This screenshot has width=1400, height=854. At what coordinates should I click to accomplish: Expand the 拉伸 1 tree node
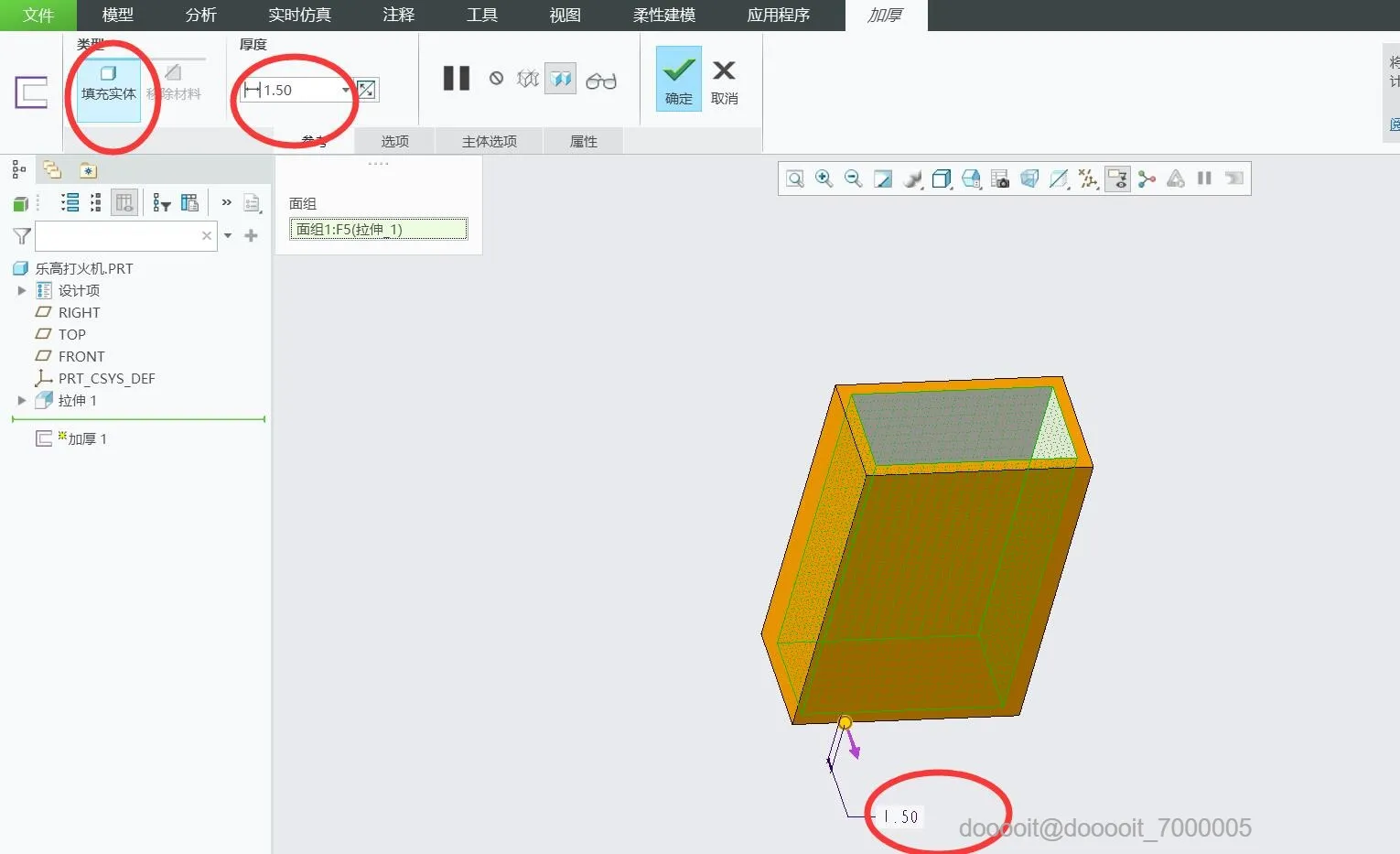[x=22, y=400]
